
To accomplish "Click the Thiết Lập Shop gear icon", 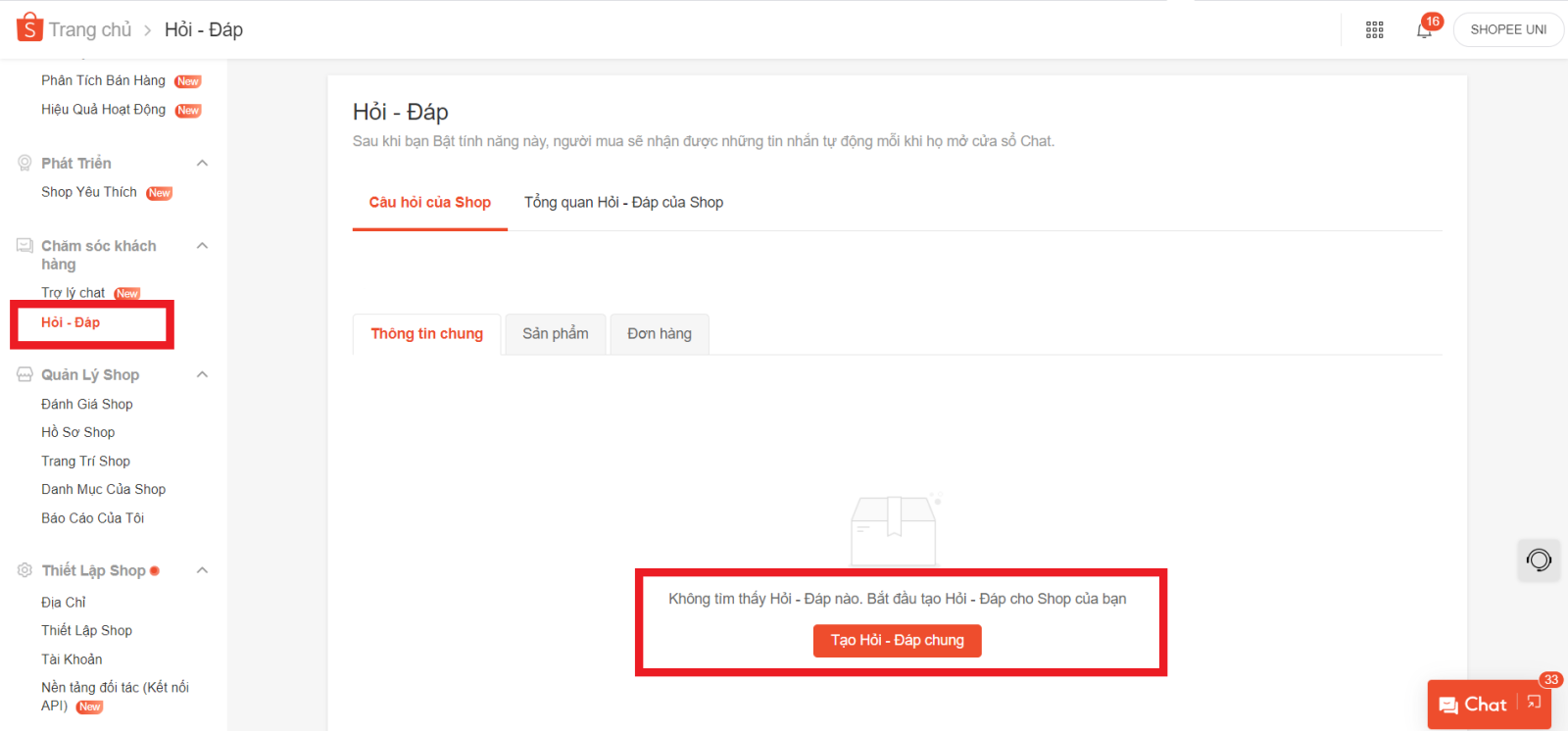I will point(24,570).
